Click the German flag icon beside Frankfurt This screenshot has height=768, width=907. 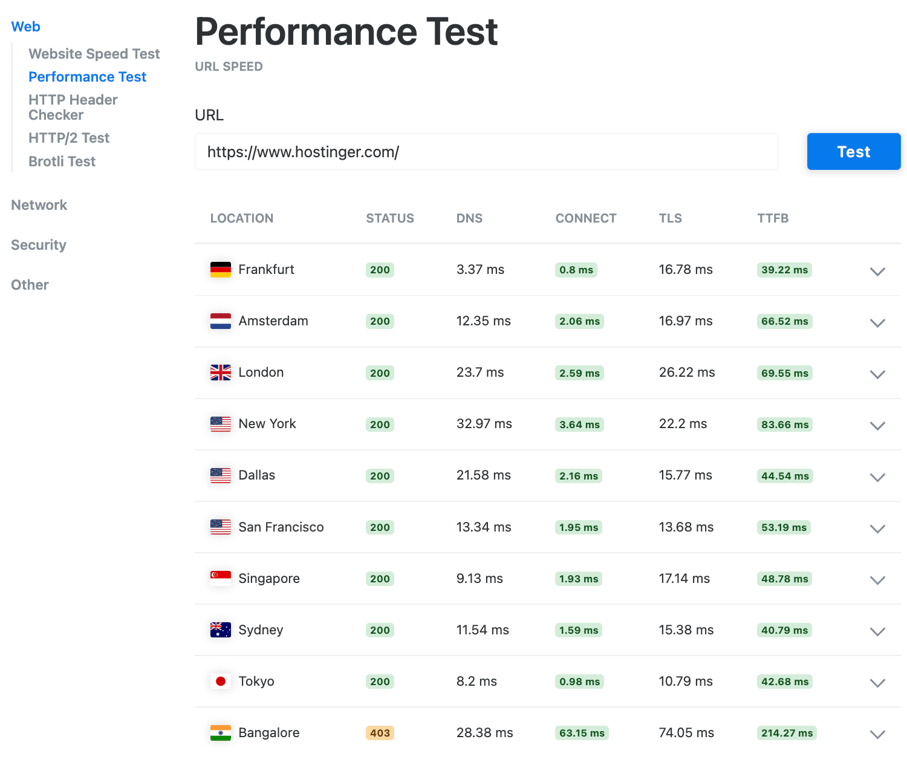[220, 269]
